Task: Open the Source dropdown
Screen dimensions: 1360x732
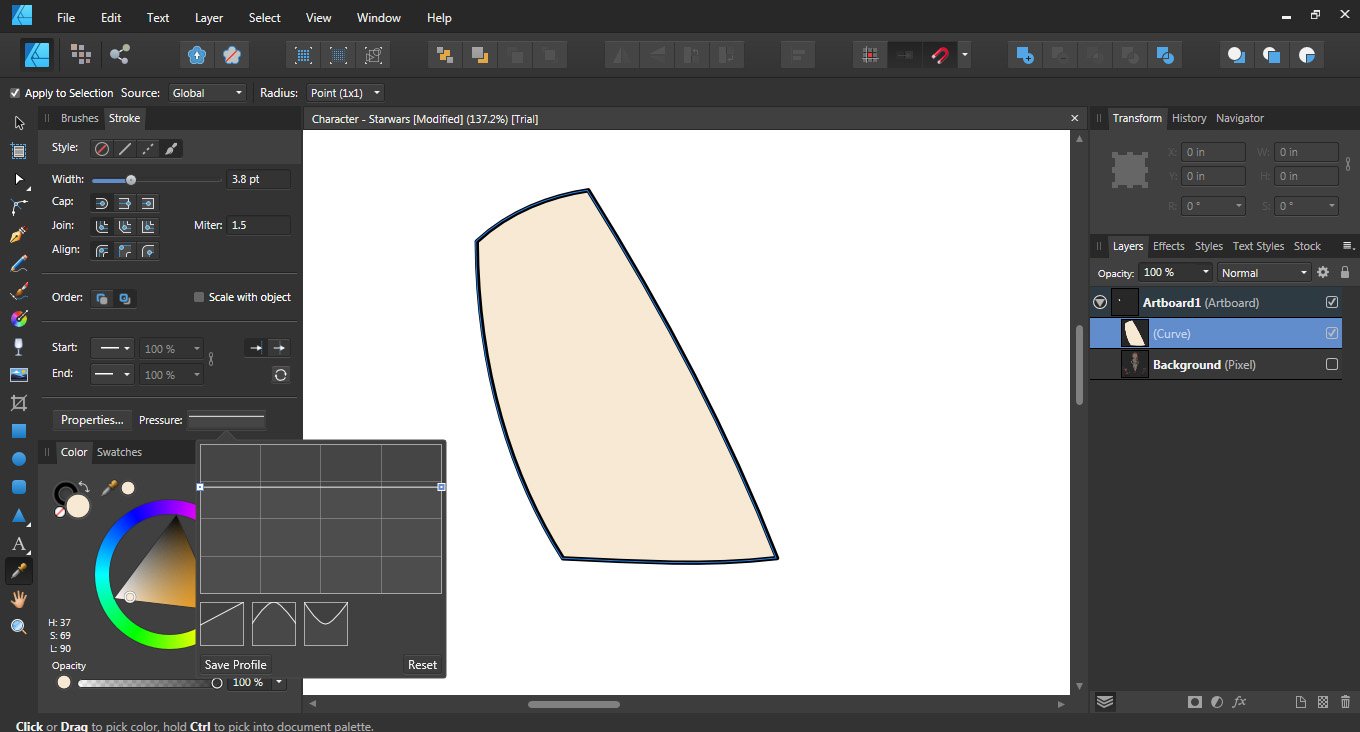Action: (x=206, y=92)
